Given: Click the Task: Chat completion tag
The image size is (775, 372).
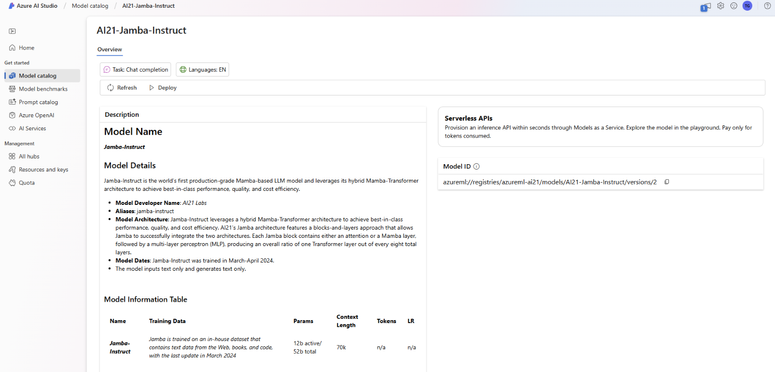Looking at the screenshot, I should pyautogui.click(x=136, y=70).
